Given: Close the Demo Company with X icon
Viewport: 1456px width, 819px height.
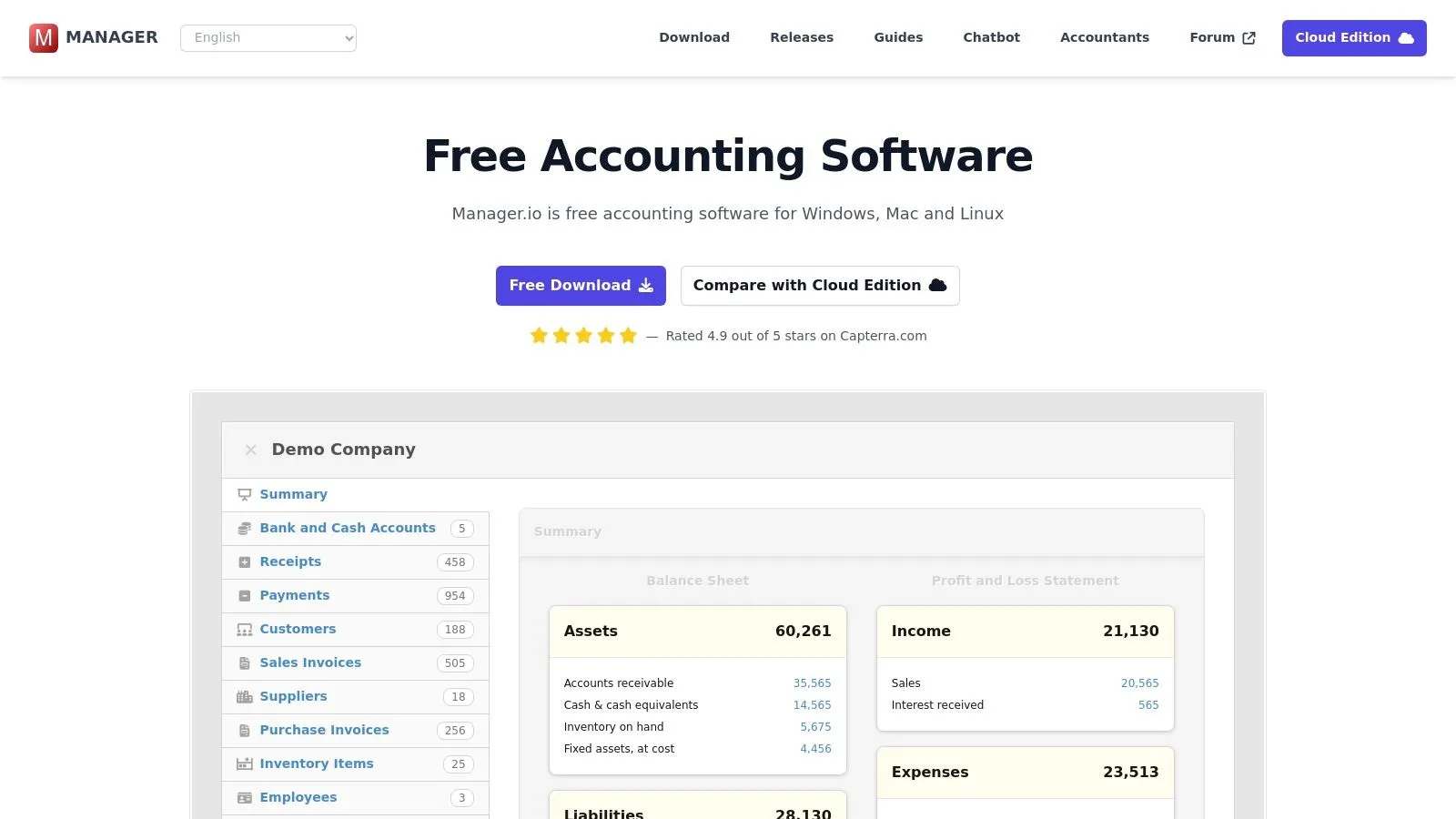Looking at the screenshot, I should click(x=251, y=450).
